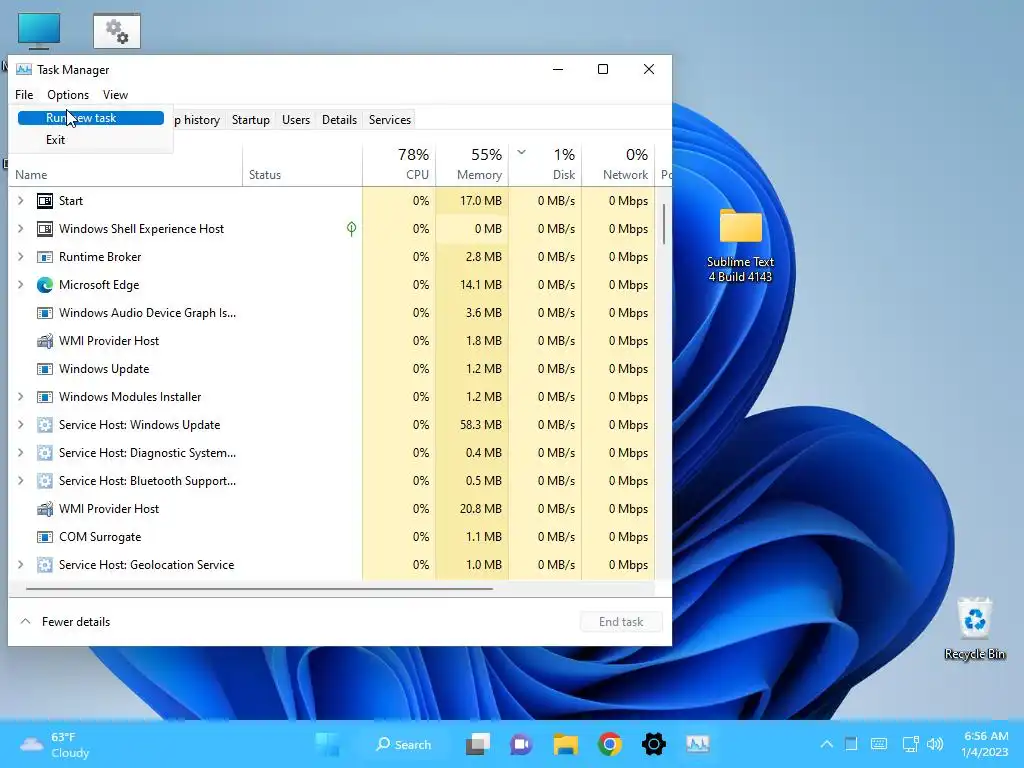Show hidden icons in system tray
1024x768 pixels.
pos(827,744)
